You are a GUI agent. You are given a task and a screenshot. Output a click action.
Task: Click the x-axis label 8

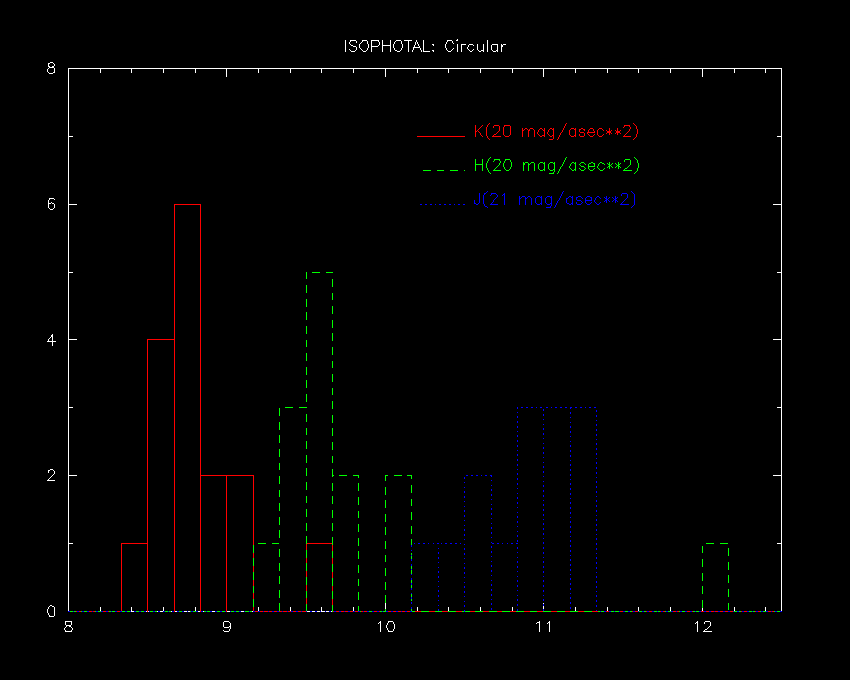pyautogui.click(x=68, y=627)
